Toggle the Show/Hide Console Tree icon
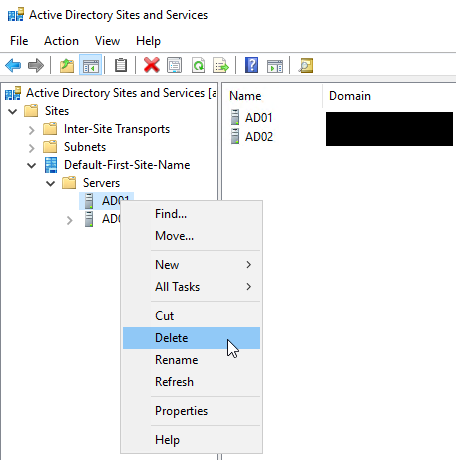Screen dimensions: 456x460 pos(90,65)
